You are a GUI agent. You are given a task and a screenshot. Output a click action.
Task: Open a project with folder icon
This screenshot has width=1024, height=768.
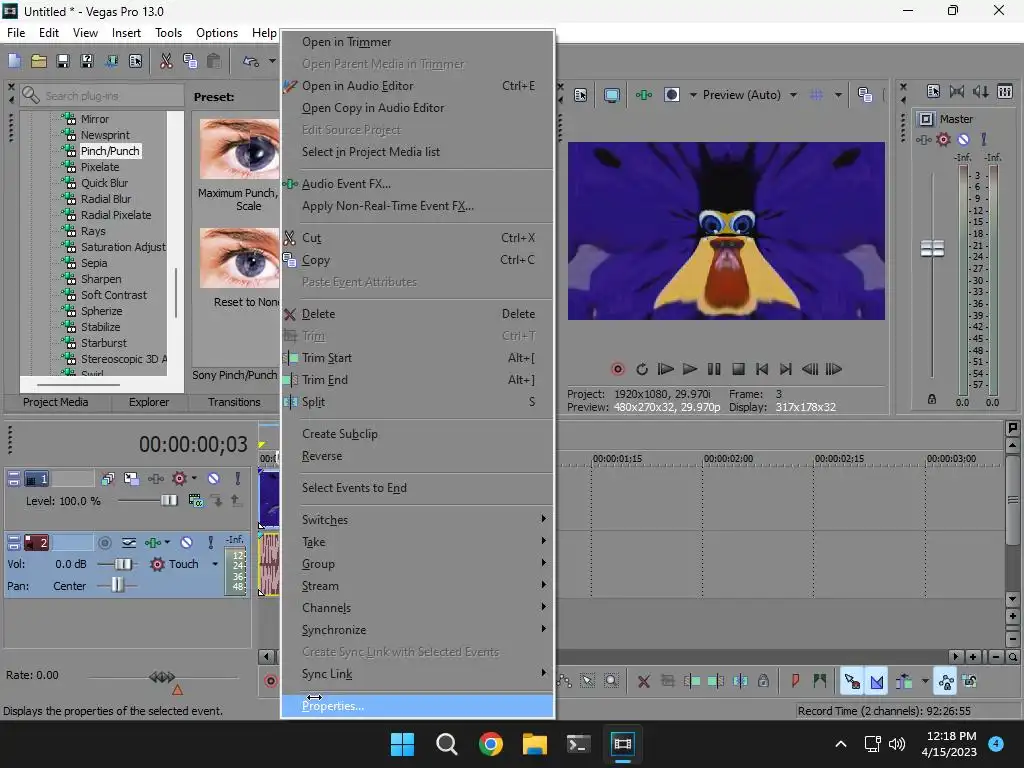(x=39, y=61)
